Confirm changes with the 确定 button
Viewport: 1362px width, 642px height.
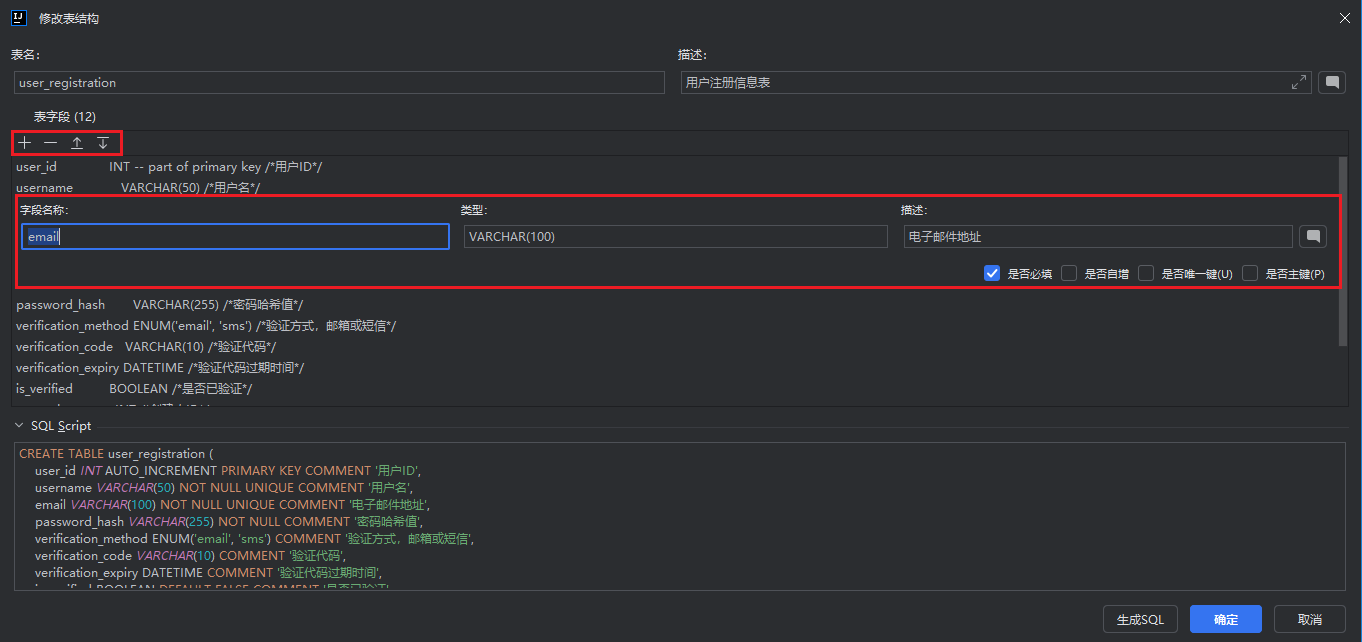coord(1226,619)
